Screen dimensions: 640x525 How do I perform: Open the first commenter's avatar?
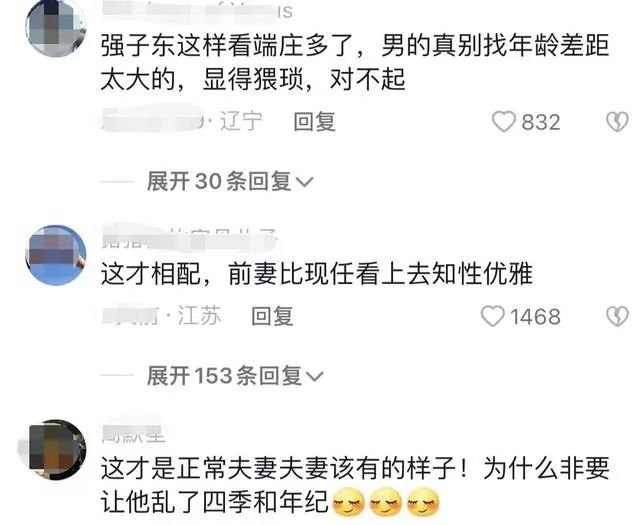(x=56, y=28)
